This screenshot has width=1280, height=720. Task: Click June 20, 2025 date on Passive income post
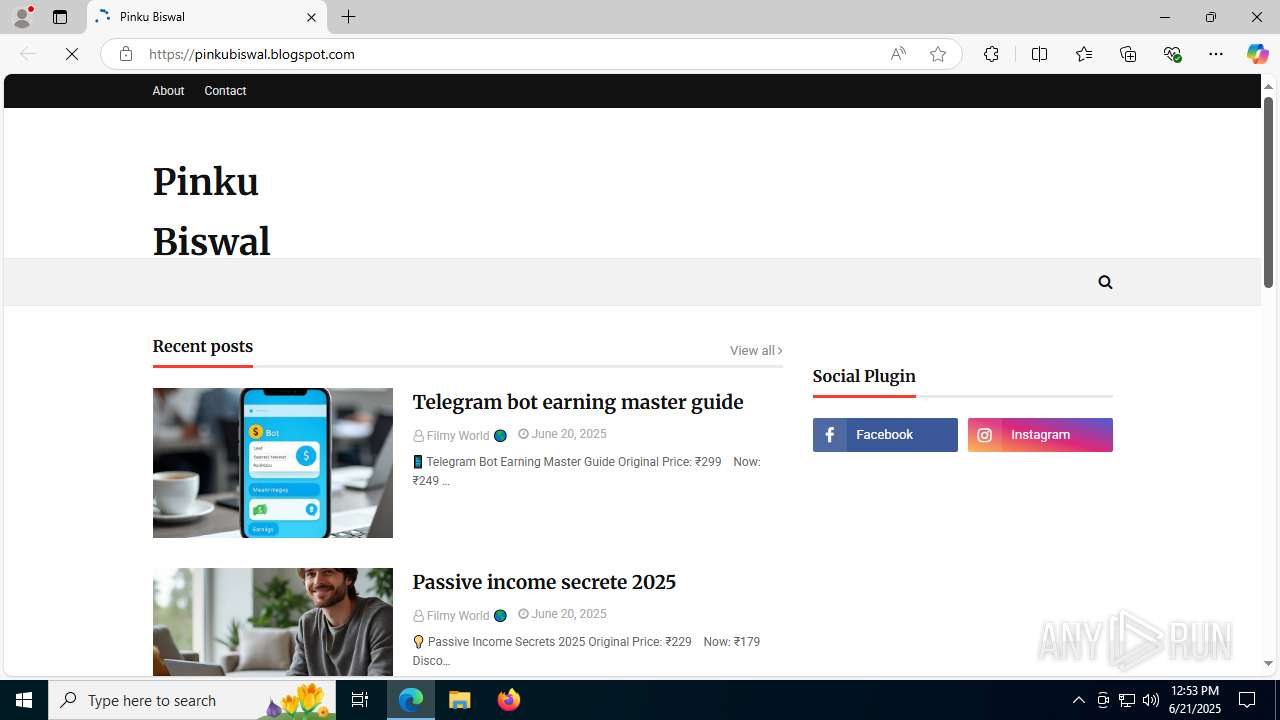pyautogui.click(x=562, y=614)
